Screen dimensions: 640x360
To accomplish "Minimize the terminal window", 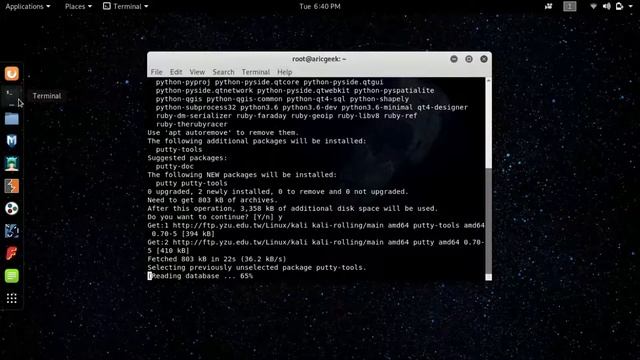I will tap(453, 59).
